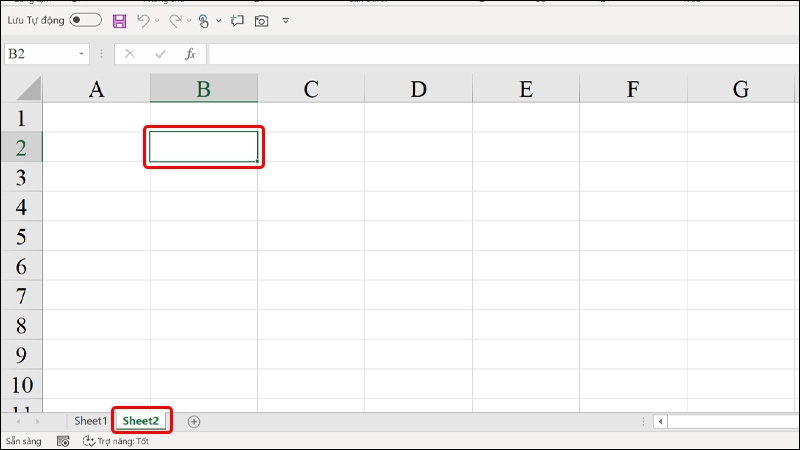Select row 3 header
This screenshot has width=800, height=450.
coord(21,177)
